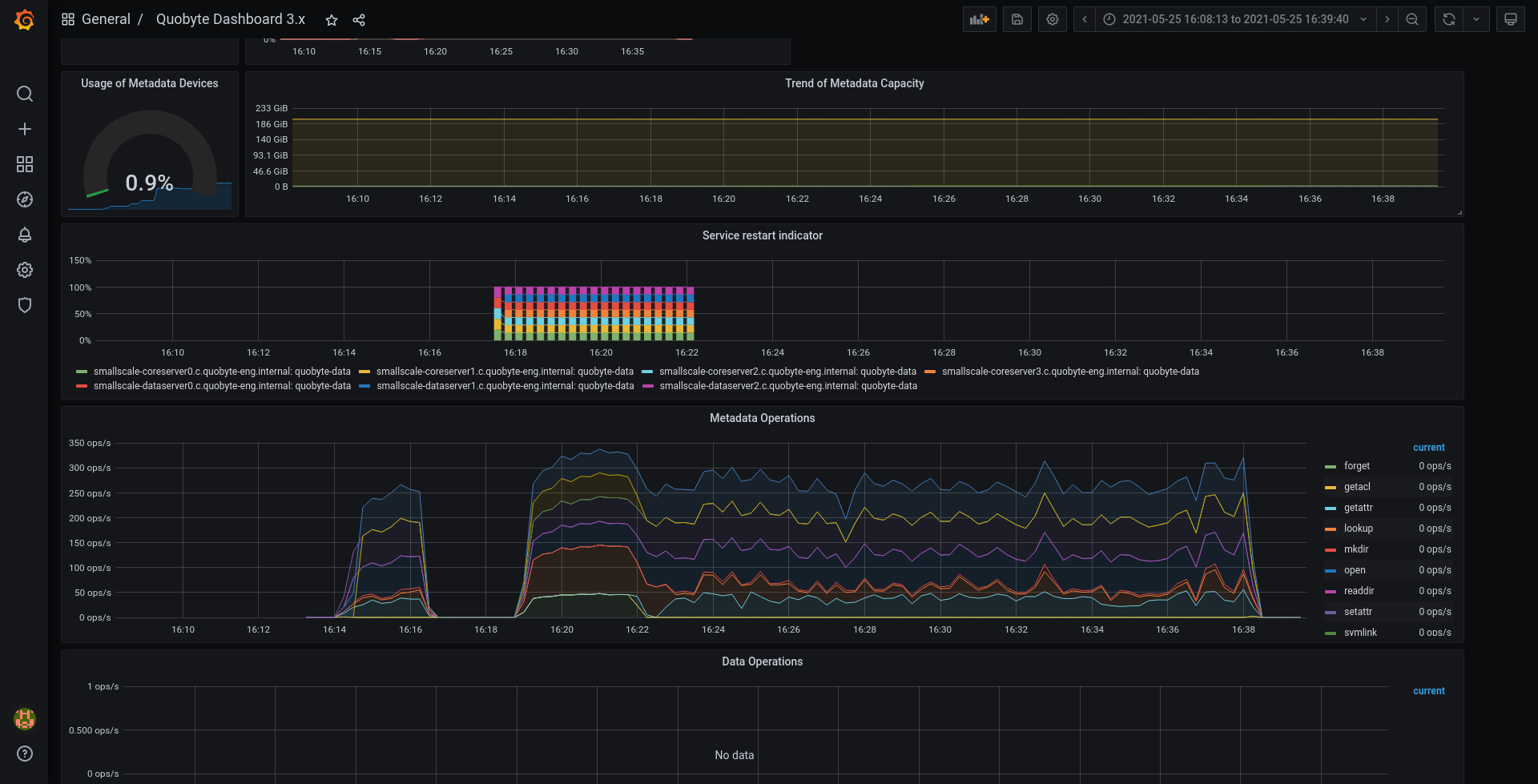Screen dimensions: 1538x784
Task: Open the search dashboards icon
Action: tap(25, 94)
